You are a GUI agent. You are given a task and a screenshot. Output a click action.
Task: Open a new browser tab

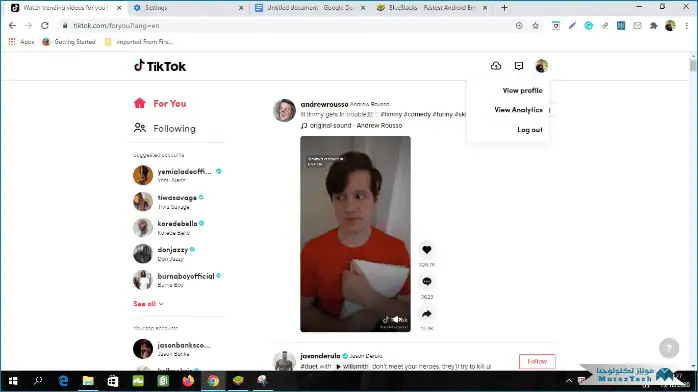click(504, 8)
